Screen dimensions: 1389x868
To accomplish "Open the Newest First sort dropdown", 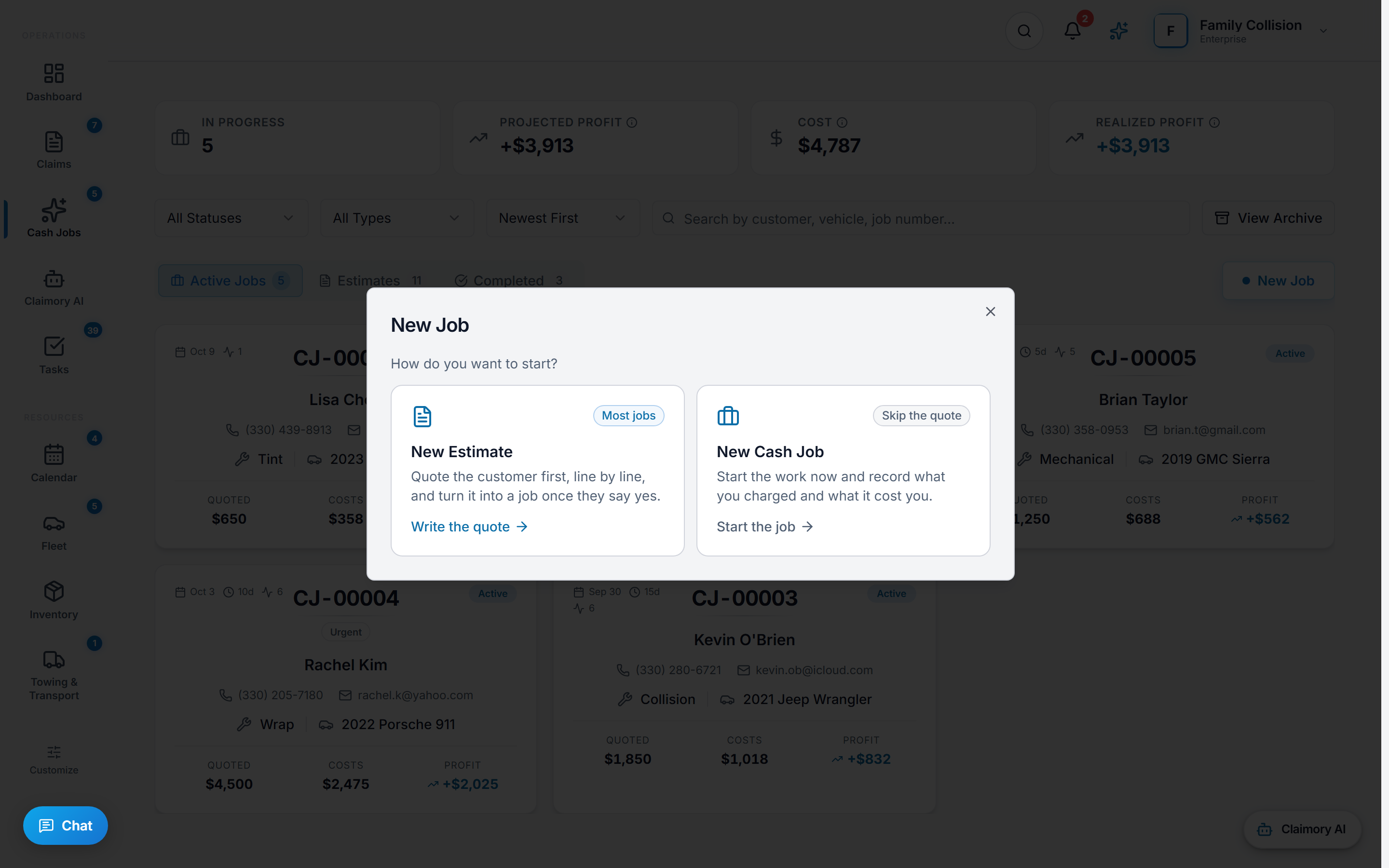I will click(x=563, y=218).
